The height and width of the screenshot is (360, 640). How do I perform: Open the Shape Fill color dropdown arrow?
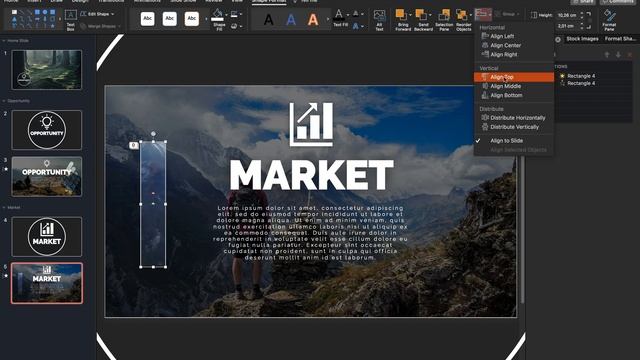click(x=226, y=15)
